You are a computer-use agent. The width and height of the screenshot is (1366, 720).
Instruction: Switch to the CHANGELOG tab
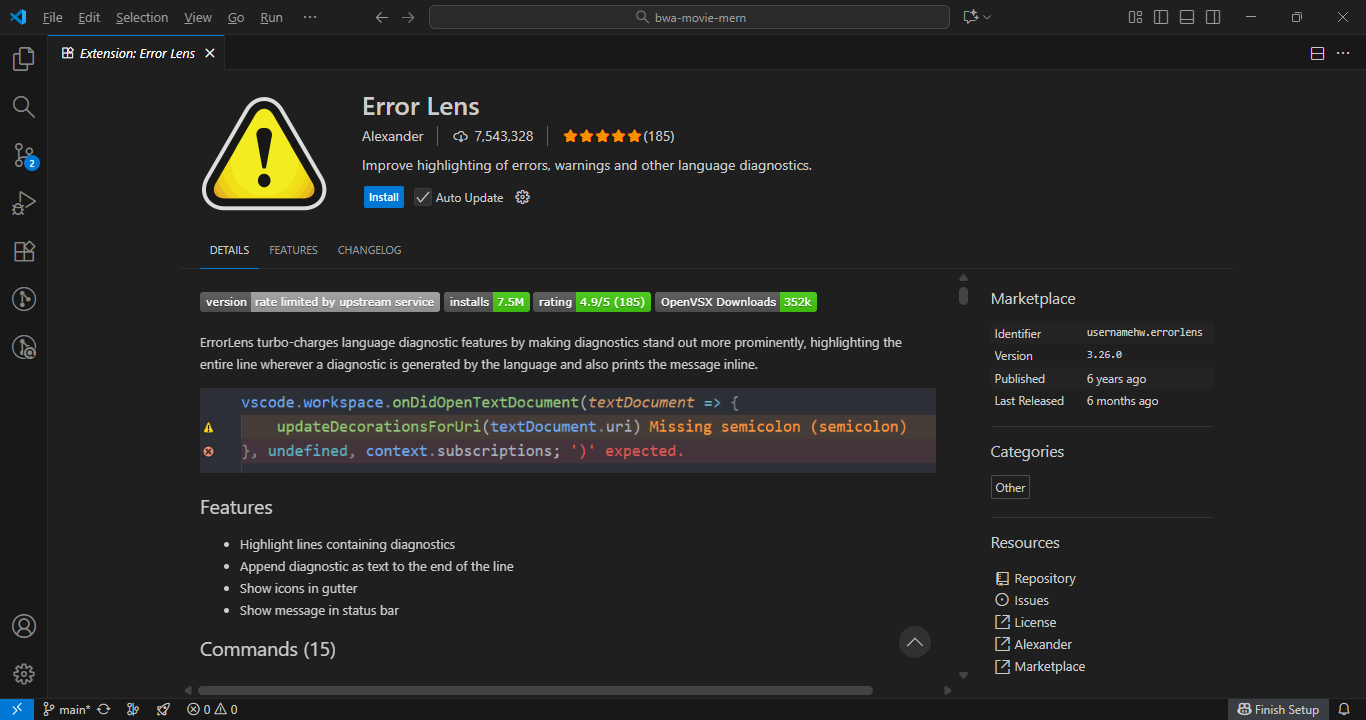369,250
